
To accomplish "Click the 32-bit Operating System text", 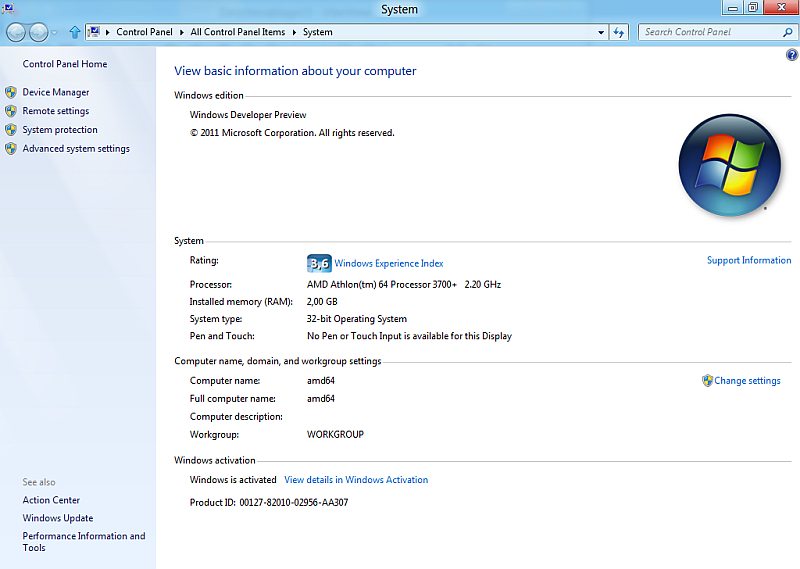I will 357,319.
